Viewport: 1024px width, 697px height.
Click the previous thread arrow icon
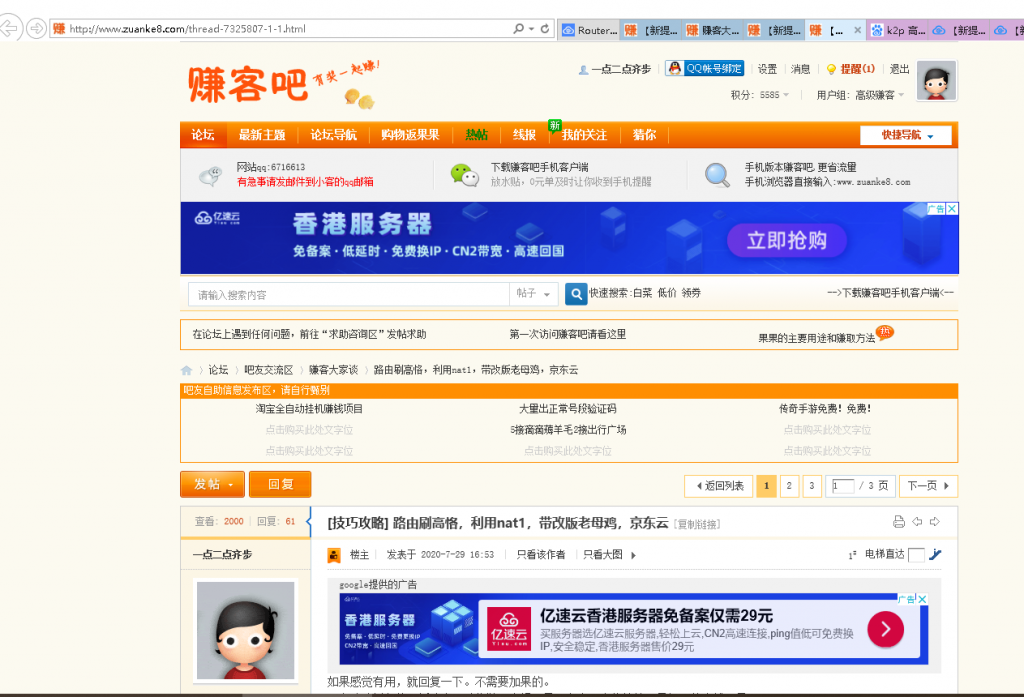coord(917,521)
